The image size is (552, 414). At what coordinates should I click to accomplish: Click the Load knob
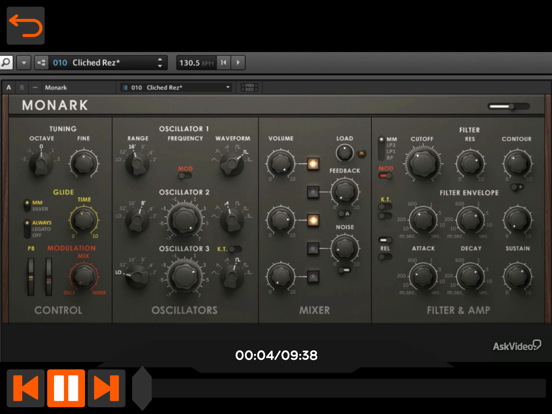pos(344,153)
